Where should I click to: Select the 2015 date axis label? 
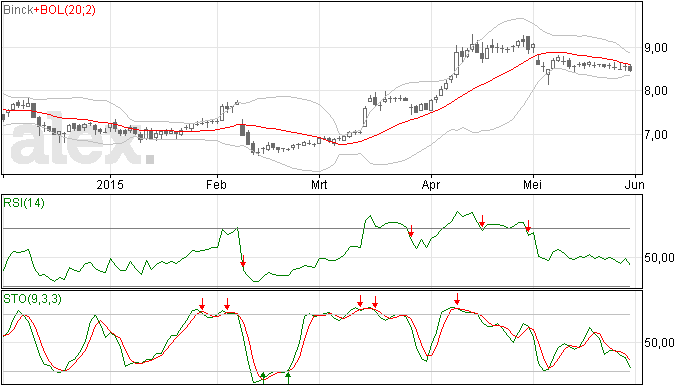(x=110, y=184)
